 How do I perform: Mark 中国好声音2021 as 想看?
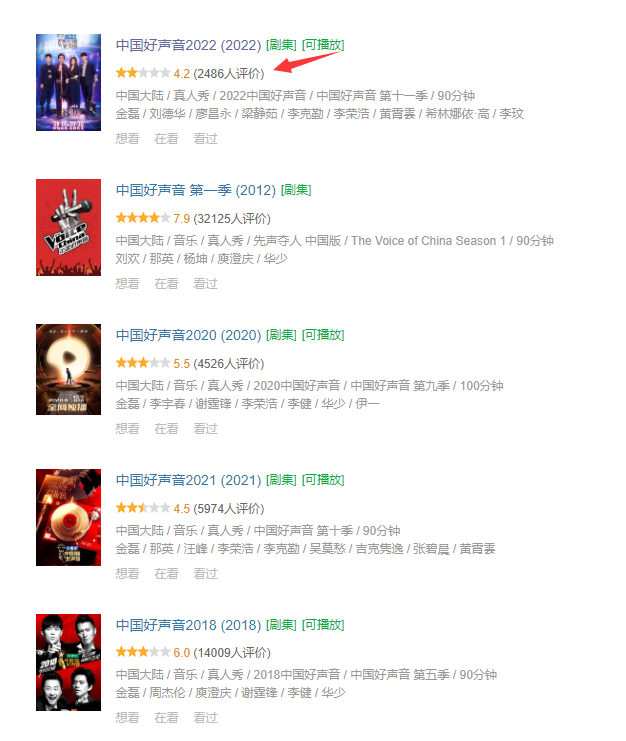tap(128, 574)
